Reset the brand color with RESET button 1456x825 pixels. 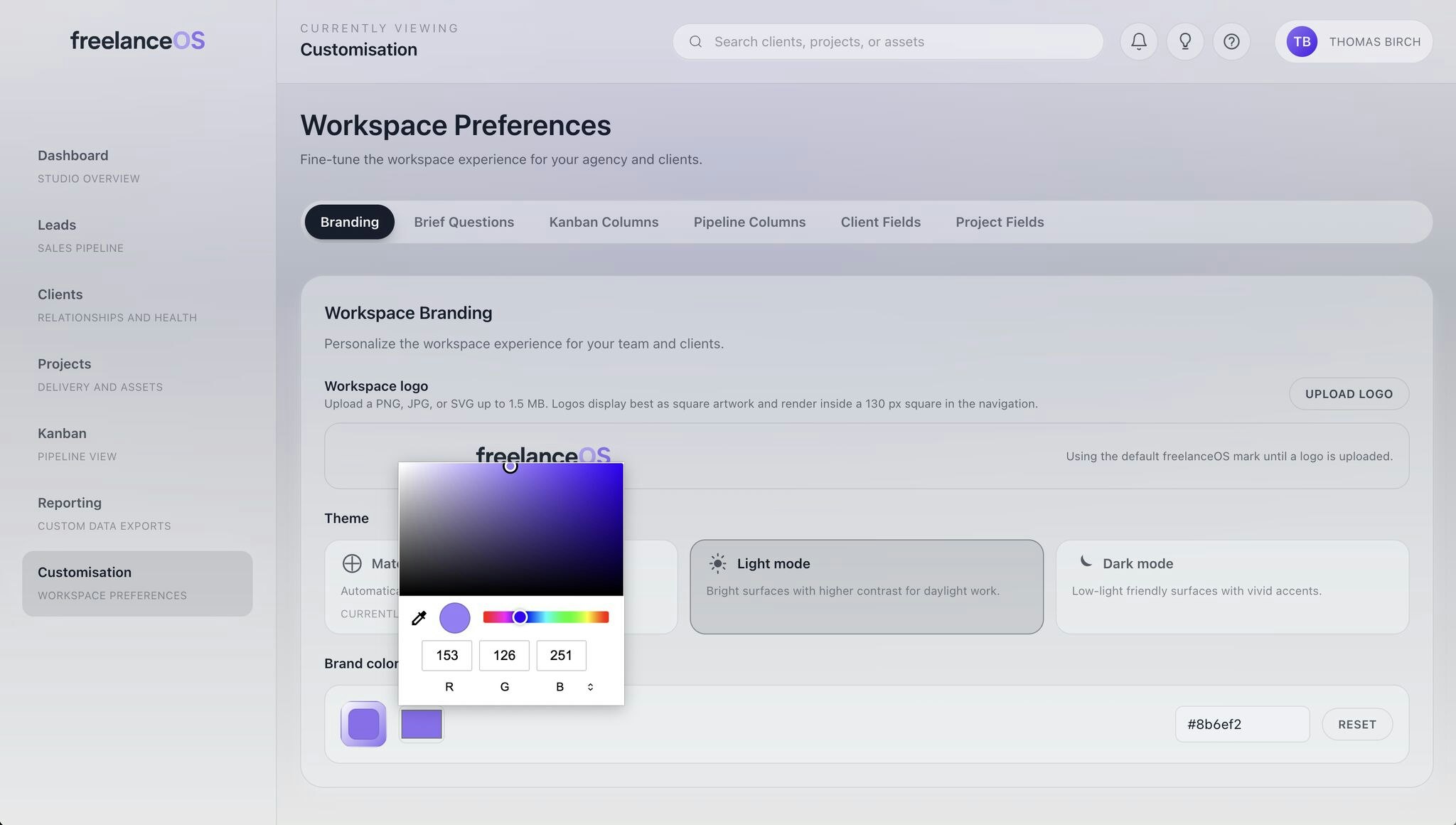(1356, 724)
